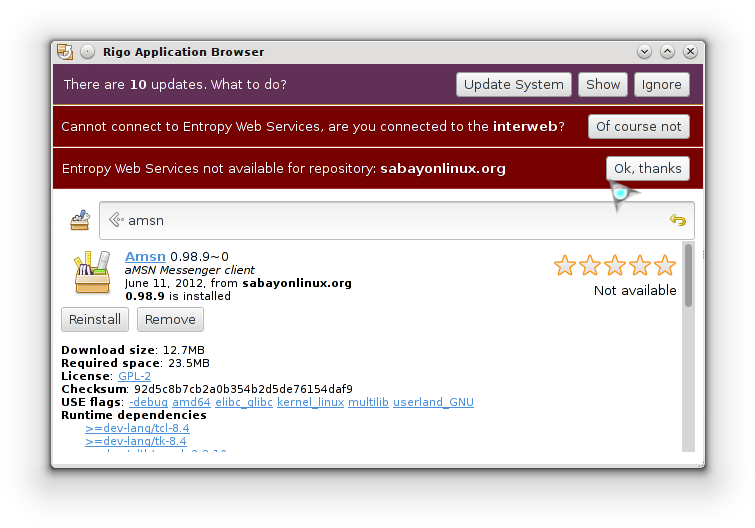755x528 pixels.
Task: Click the back arrow icon inside search field
Action: 116,220
